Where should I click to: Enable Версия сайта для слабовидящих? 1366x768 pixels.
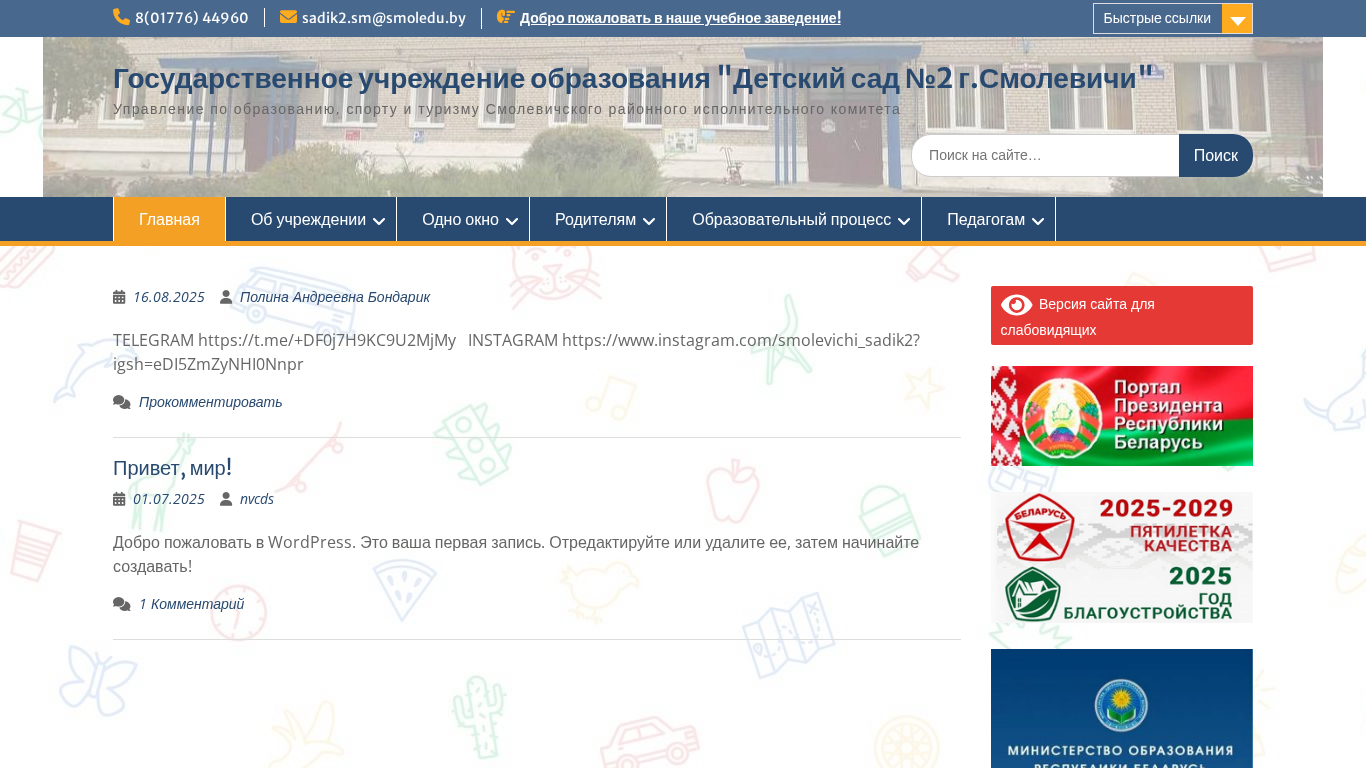click(x=1122, y=316)
